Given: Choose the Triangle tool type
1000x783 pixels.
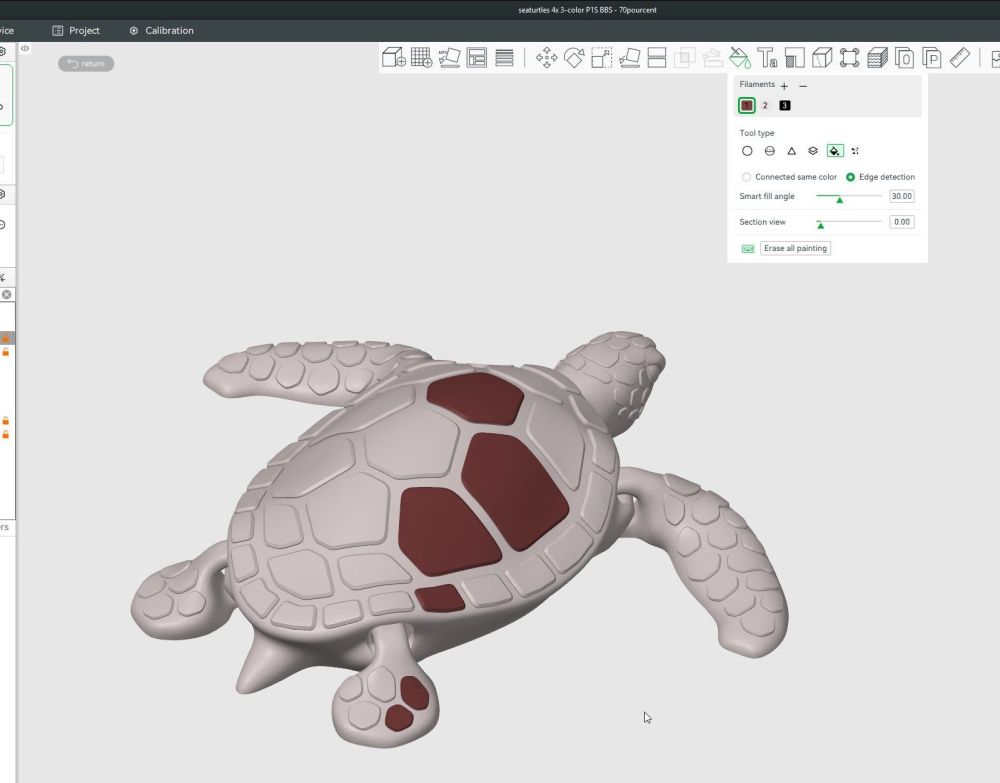Looking at the screenshot, I should 791,151.
